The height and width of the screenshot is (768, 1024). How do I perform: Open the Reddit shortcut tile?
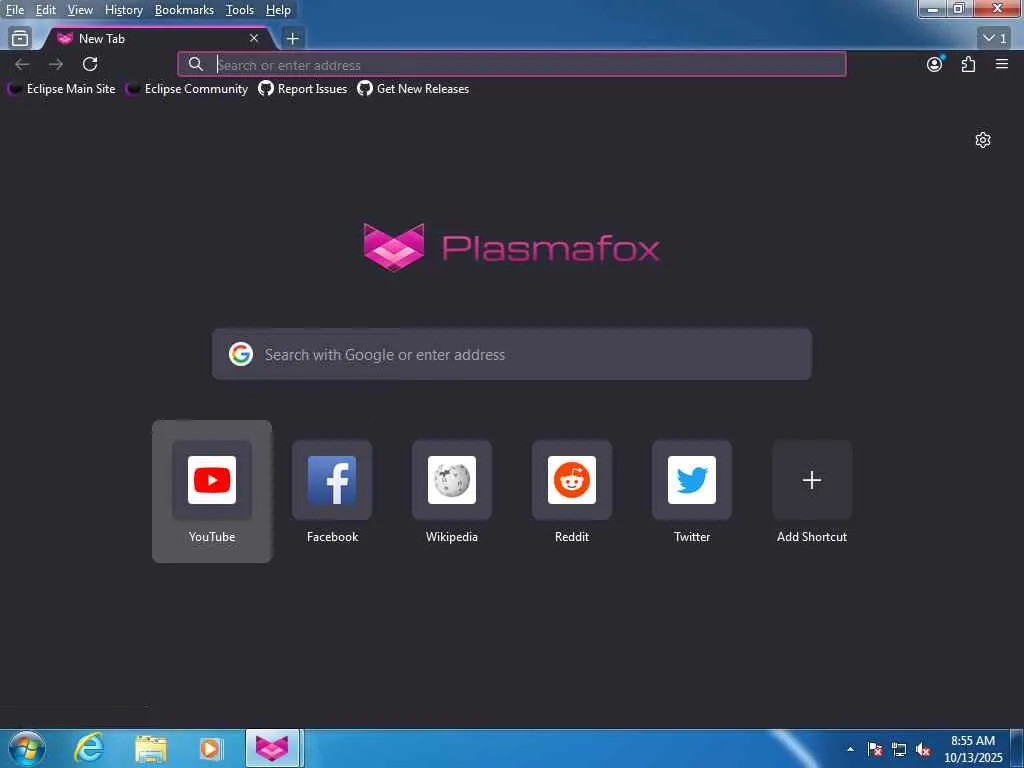pyautogui.click(x=571, y=491)
